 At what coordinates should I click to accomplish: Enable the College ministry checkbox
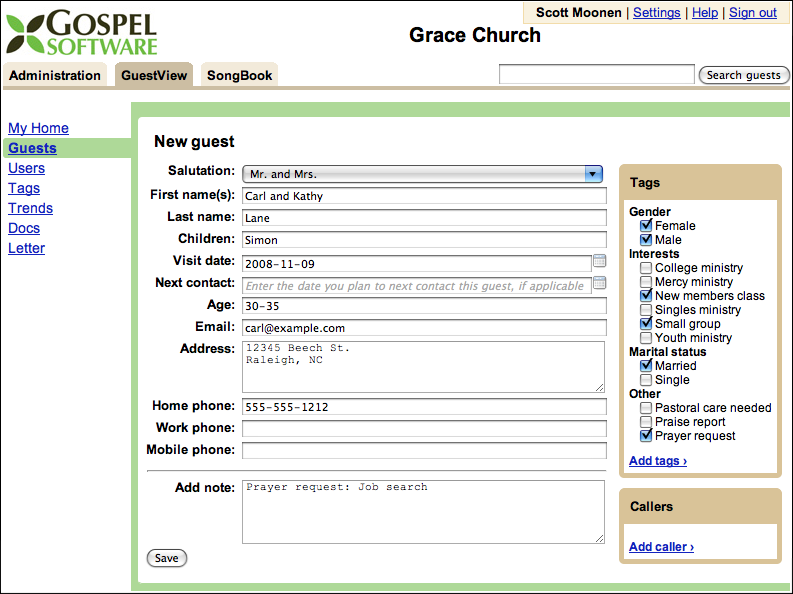[x=646, y=267]
